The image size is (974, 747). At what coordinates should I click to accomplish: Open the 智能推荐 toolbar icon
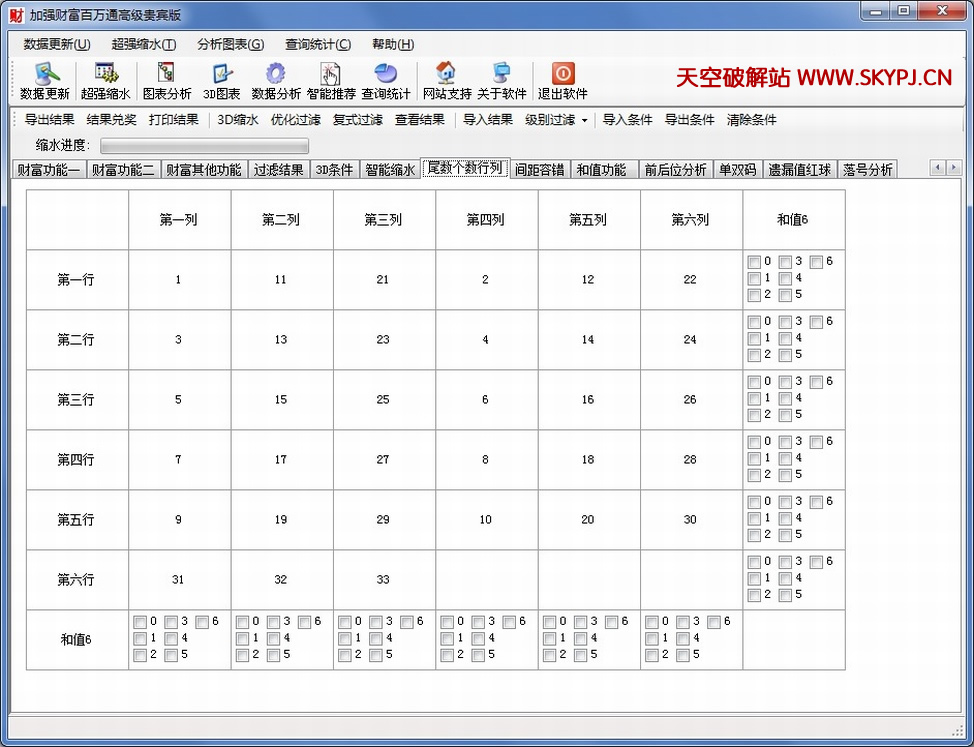point(331,75)
